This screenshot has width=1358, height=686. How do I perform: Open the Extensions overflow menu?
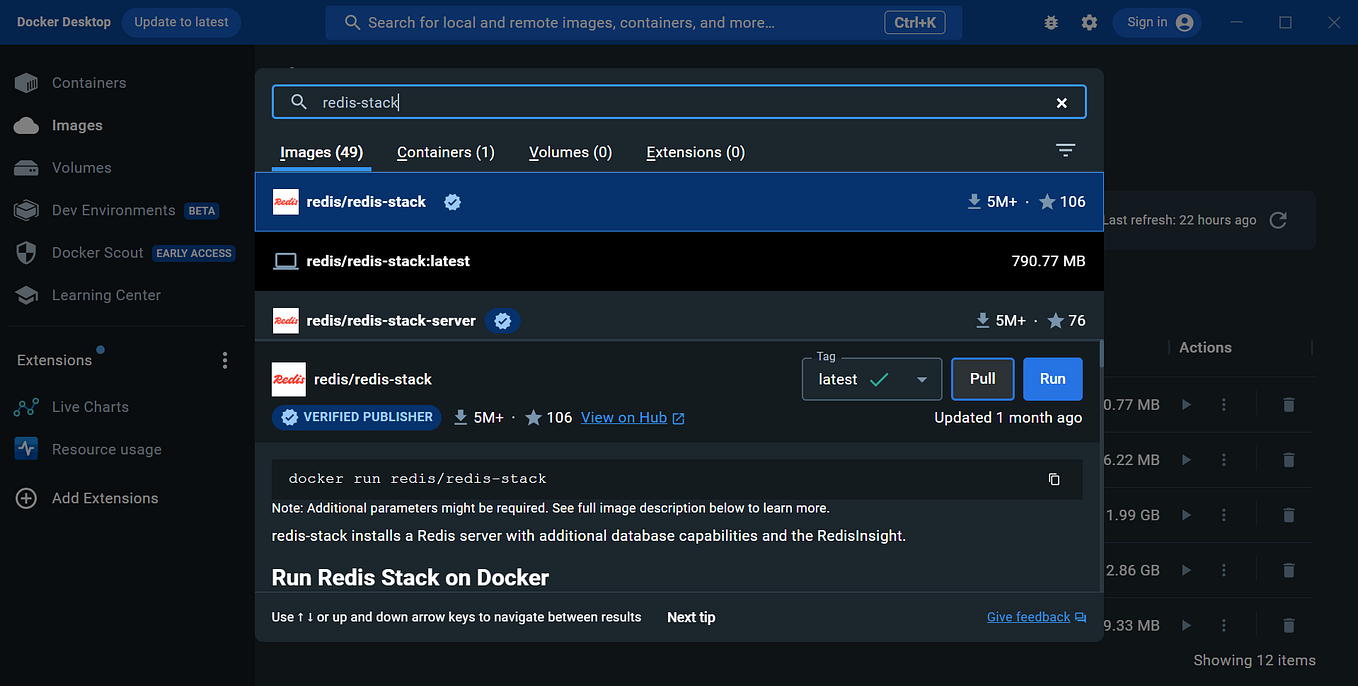[224, 359]
